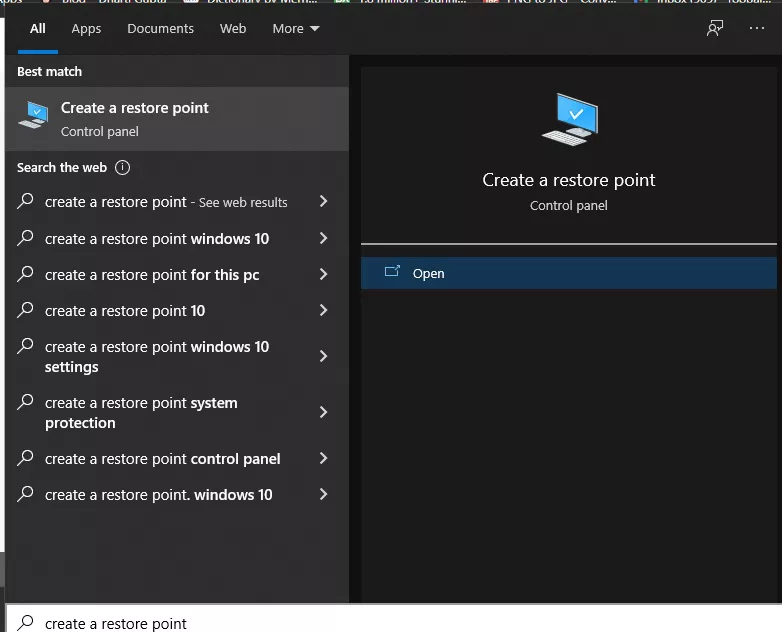Viewport: 782px width, 632px height.
Task: Expand arrow for 'create a restore point for this pc'
Action: 323,274
